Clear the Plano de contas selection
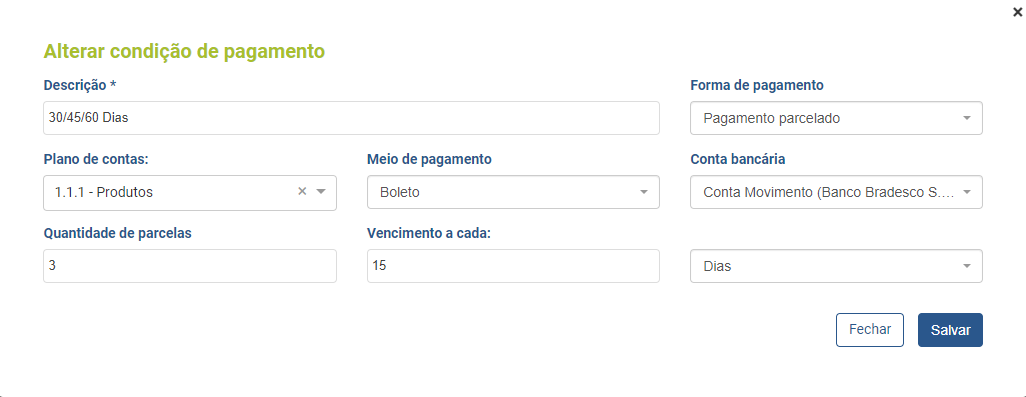1026x397 pixels. pos(302,192)
